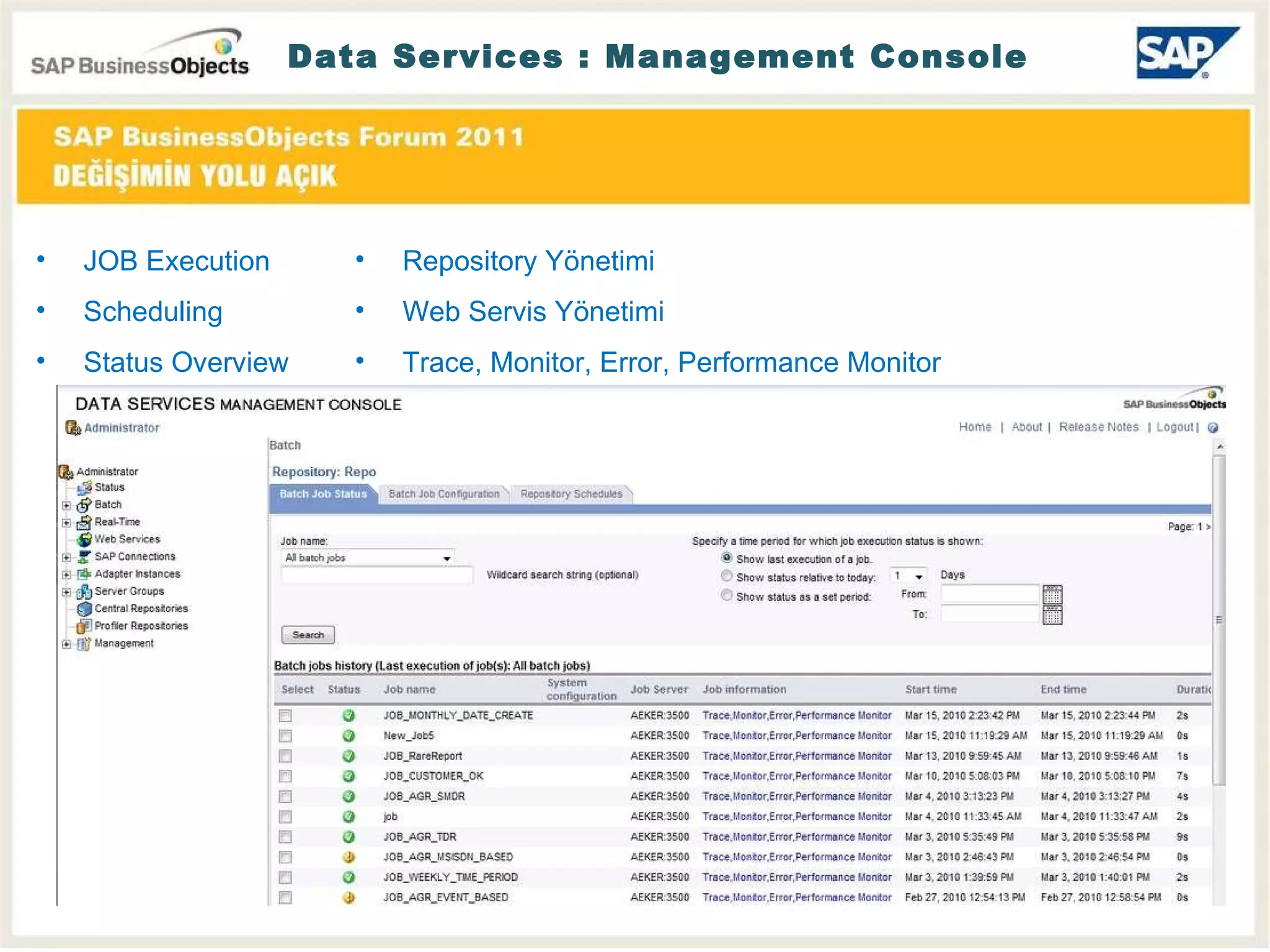Select 'Show last execution of a job' radio
The image size is (1270, 952).
coord(726,558)
